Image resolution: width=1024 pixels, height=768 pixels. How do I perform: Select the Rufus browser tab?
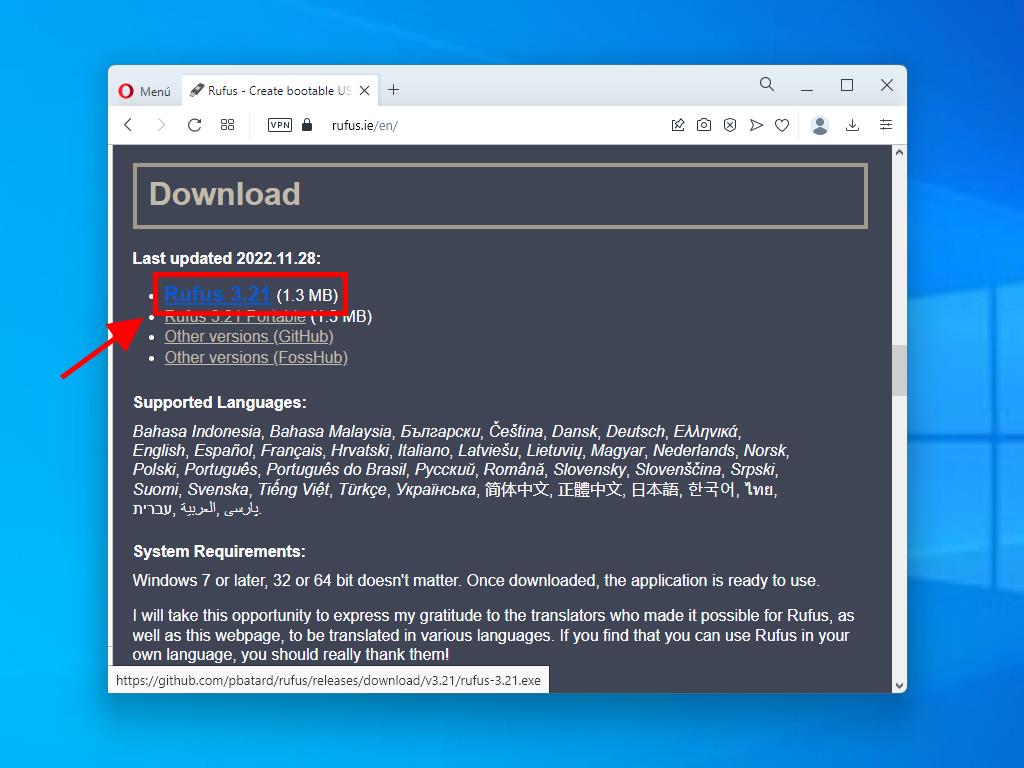point(270,91)
